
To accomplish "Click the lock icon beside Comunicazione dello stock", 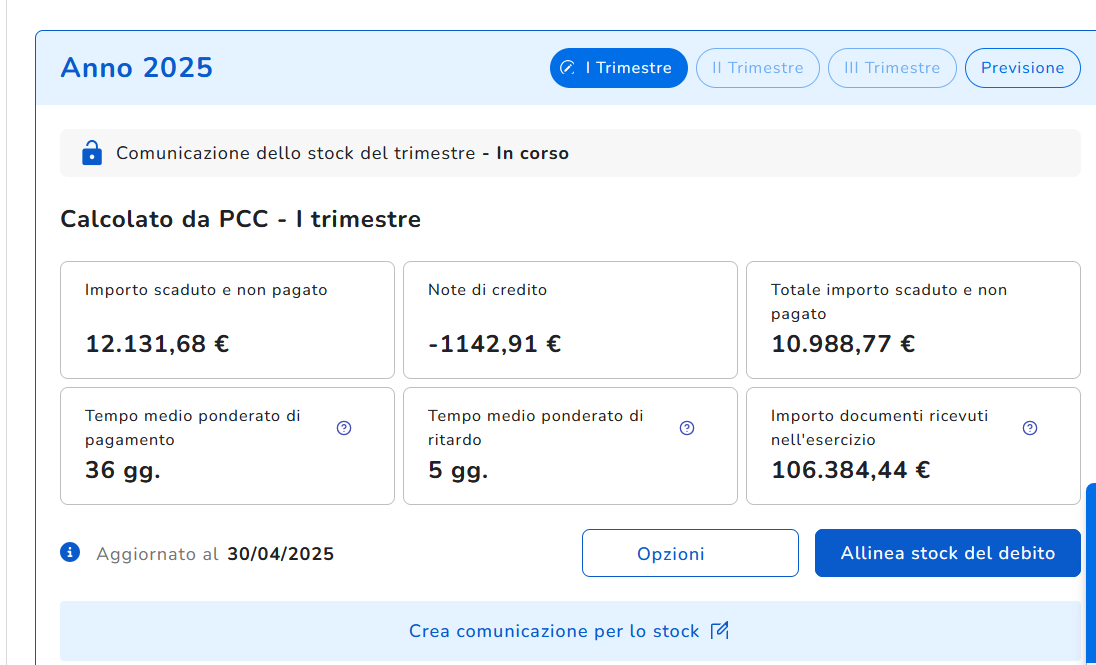I will [92, 153].
